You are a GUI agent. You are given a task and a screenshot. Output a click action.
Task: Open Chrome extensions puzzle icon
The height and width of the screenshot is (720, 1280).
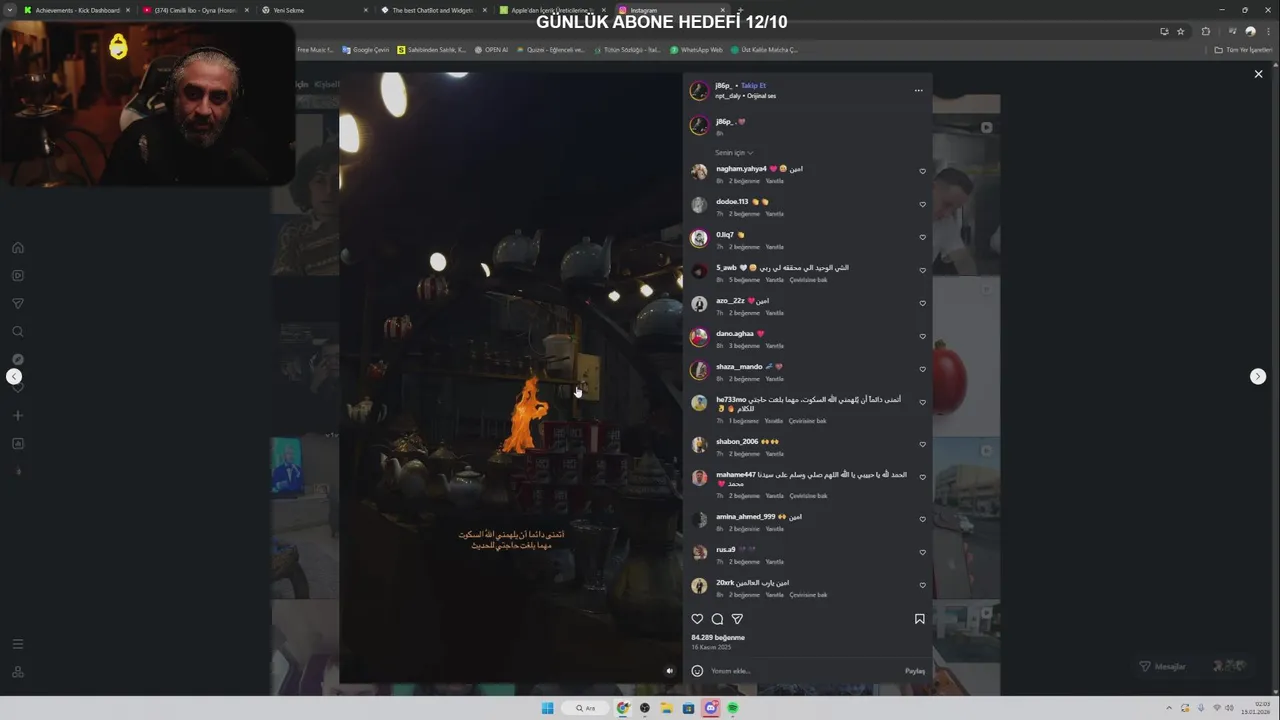tap(1205, 31)
